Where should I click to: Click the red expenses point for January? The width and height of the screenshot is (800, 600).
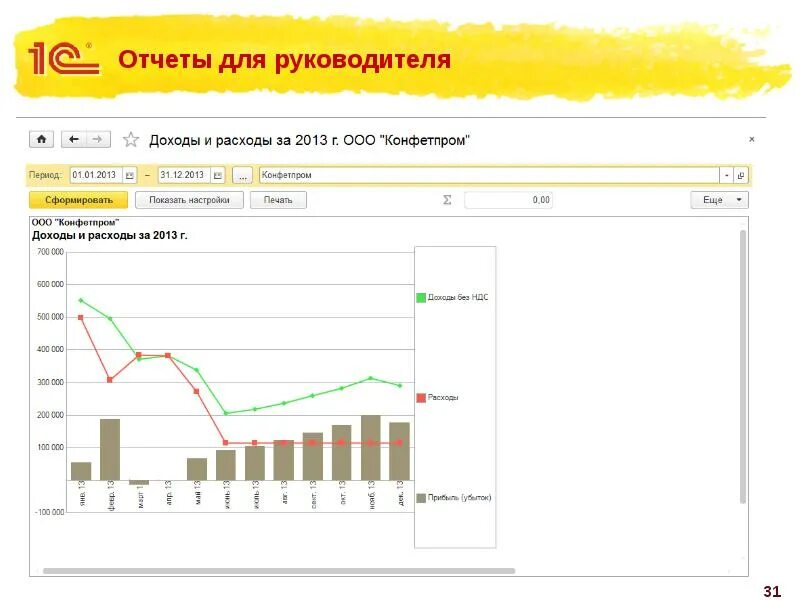click(81, 317)
